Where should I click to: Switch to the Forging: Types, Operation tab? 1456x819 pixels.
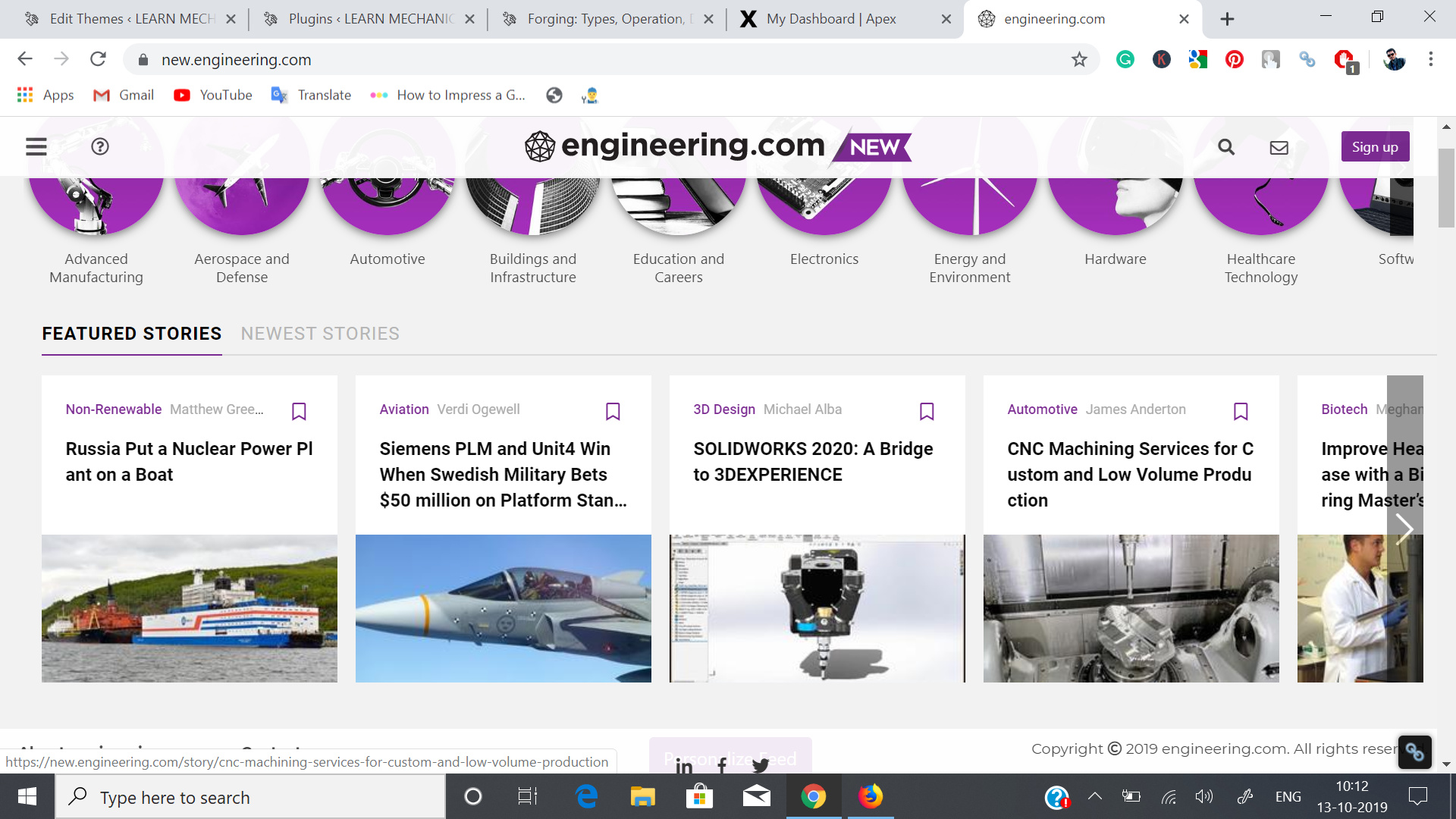(x=607, y=19)
